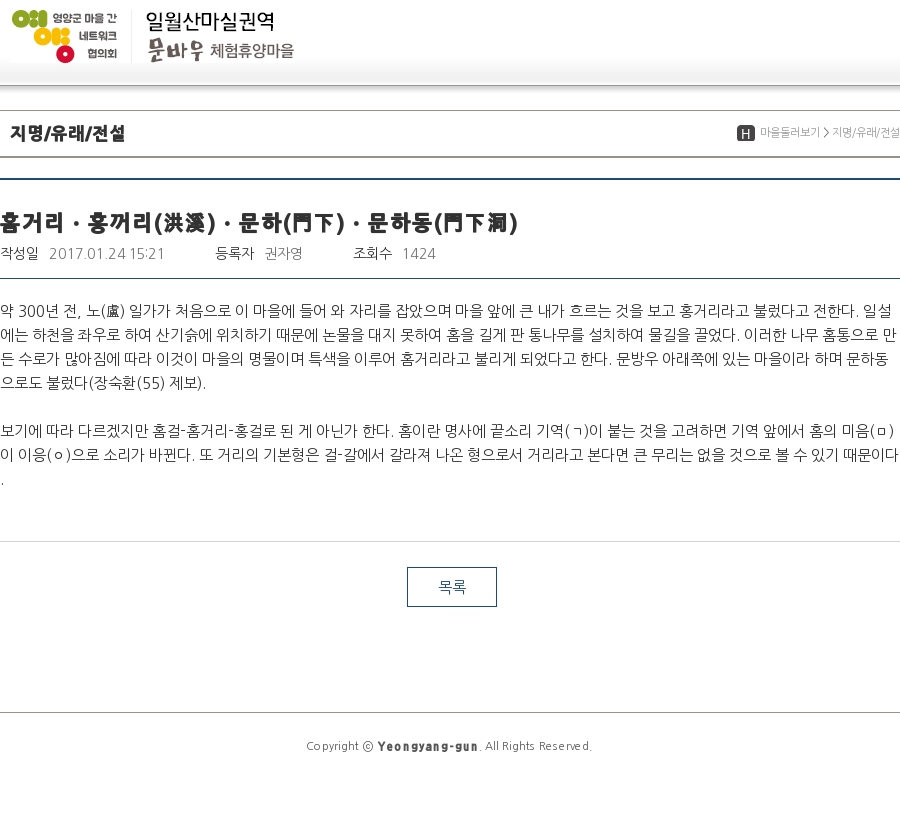Open the 지명/유래/전설 breadcrumb link

click(866, 133)
